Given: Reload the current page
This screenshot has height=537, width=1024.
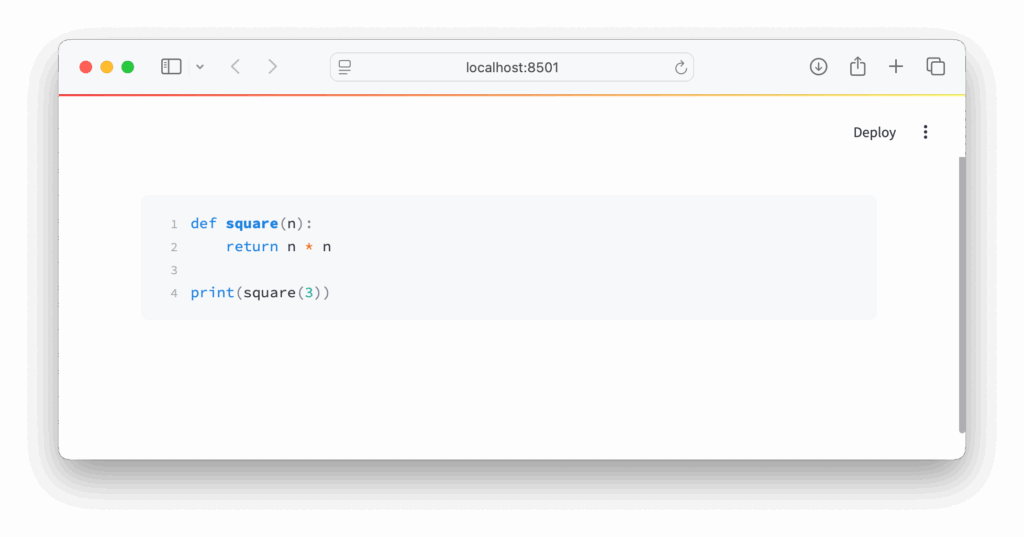Looking at the screenshot, I should pos(681,67).
